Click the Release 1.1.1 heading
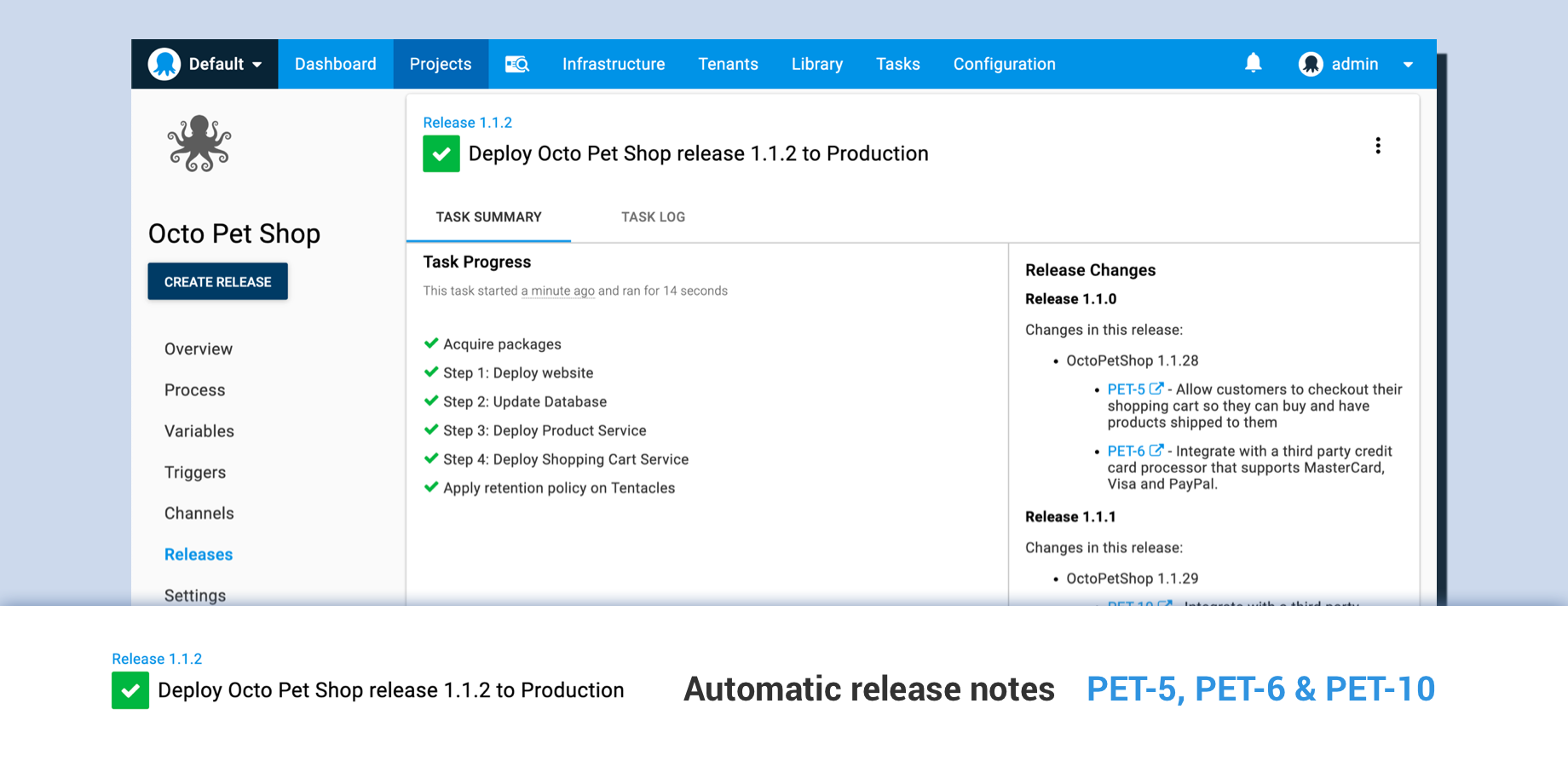Viewport: 1568px width, 767px height. [1070, 517]
